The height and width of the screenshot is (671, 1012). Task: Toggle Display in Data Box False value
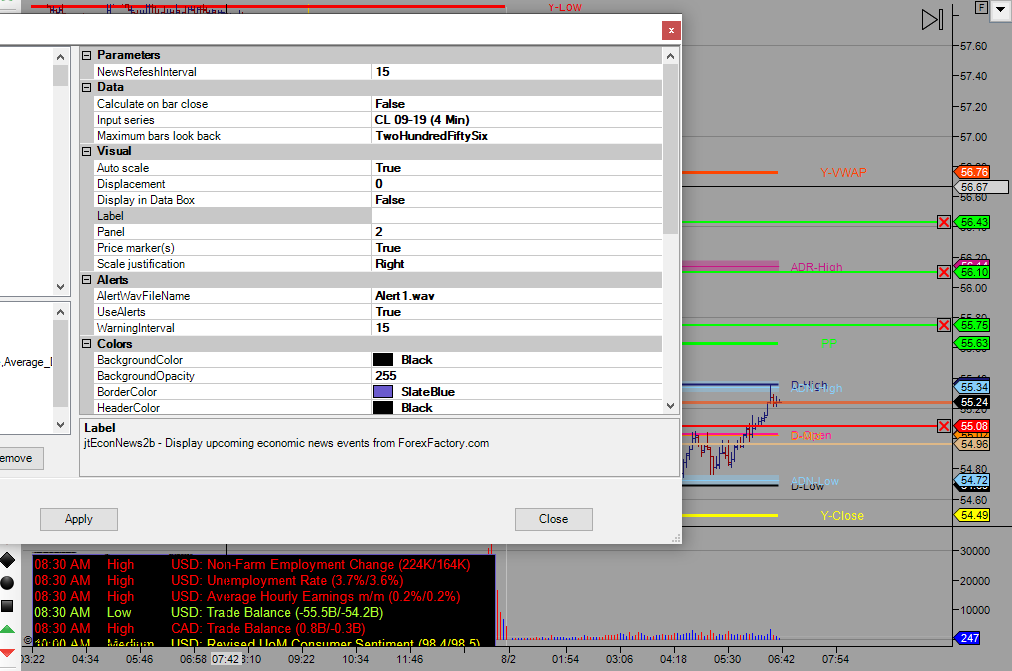(x=517, y=200)
